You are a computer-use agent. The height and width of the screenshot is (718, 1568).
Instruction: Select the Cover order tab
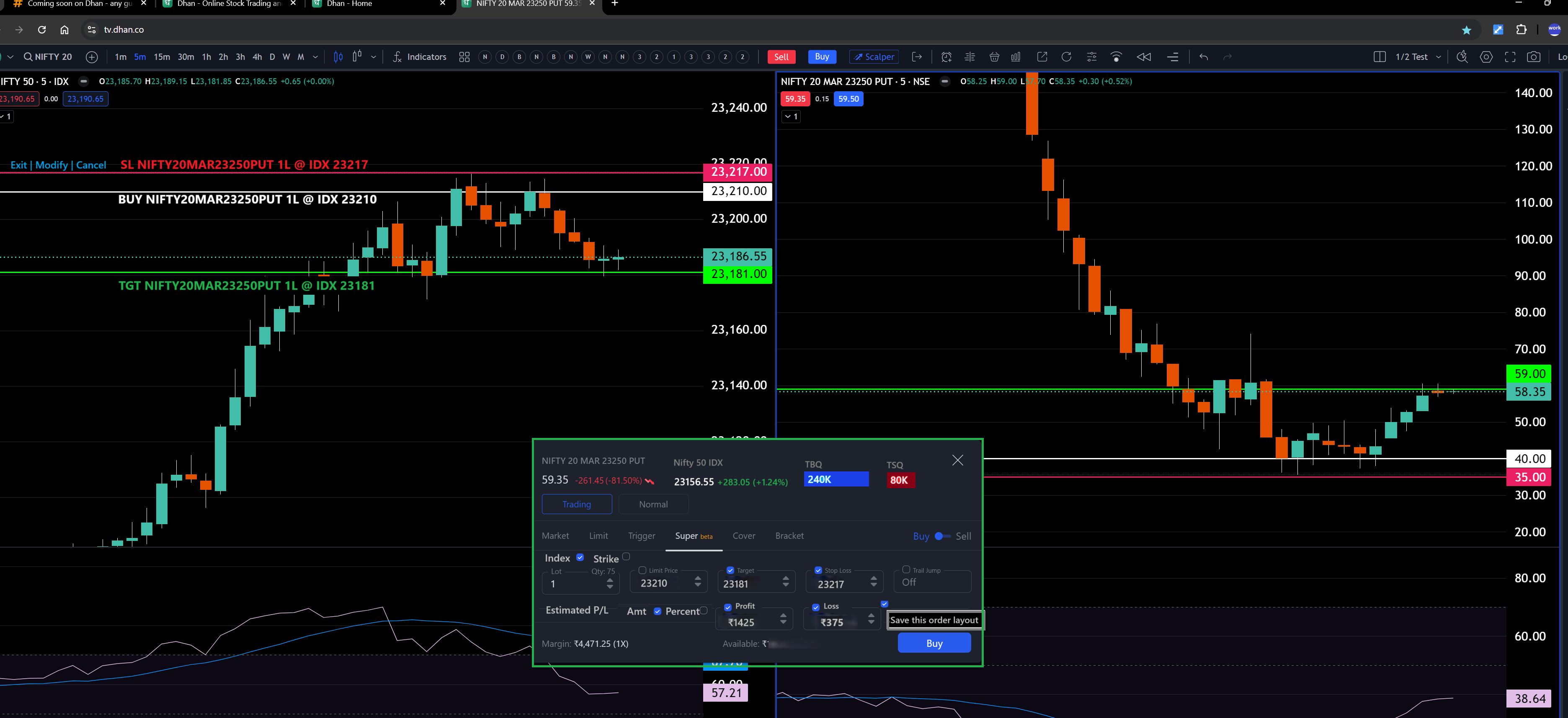[x=744, y=535]
